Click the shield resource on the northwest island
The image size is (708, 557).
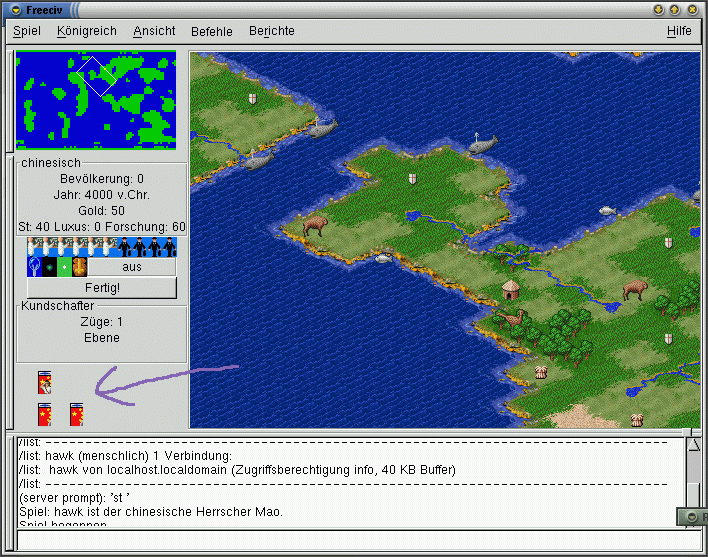click(252, 98)
